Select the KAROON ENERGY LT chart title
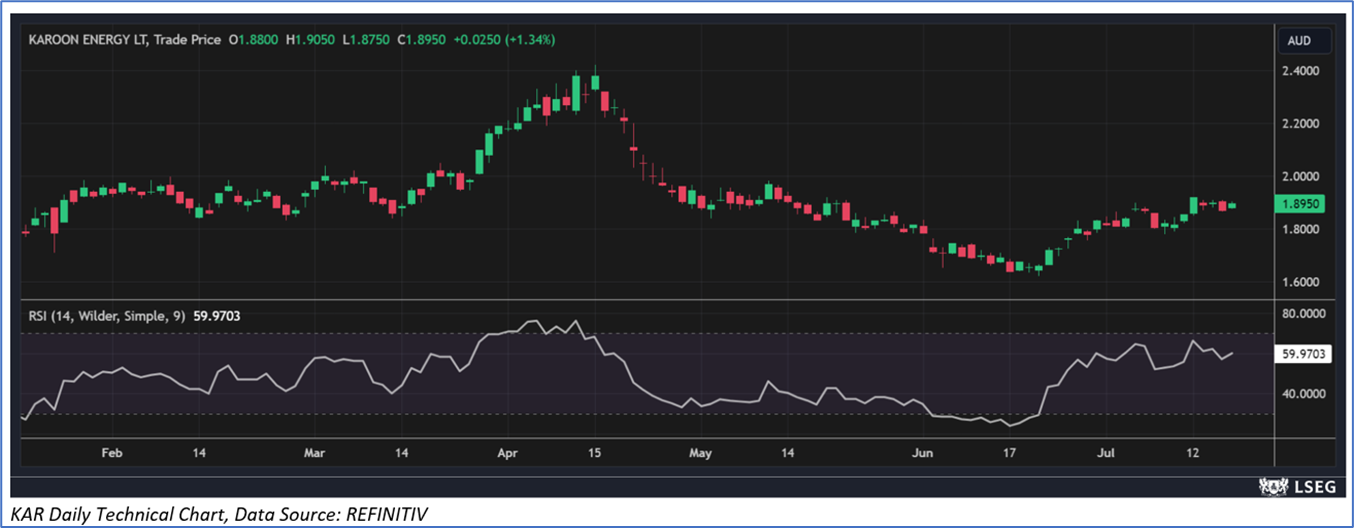 (x=91, y=40)
